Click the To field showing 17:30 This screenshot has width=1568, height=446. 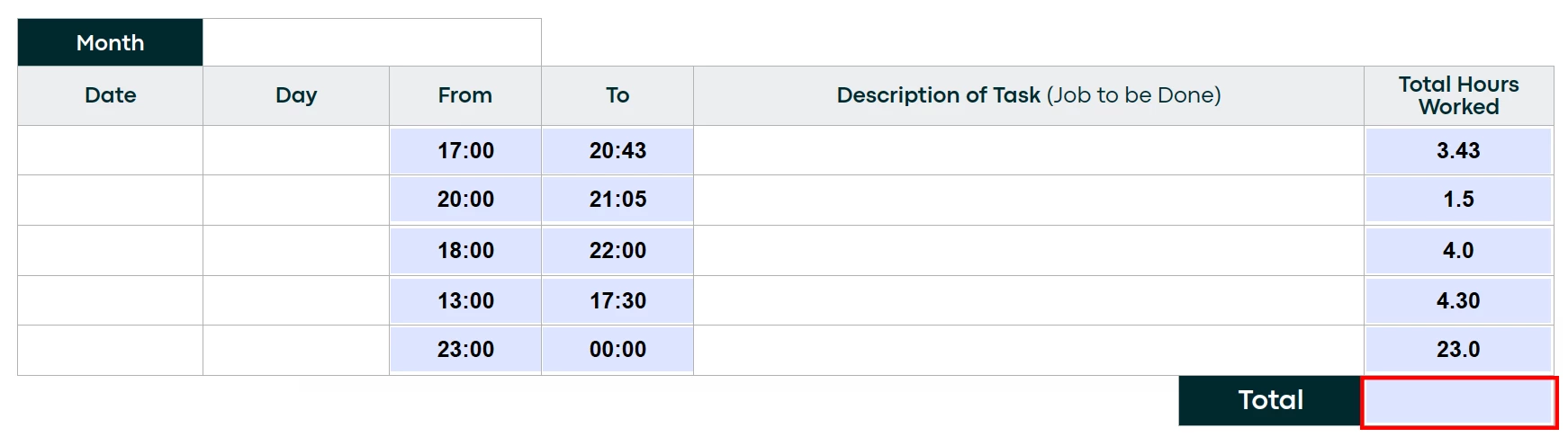[617, 301]
